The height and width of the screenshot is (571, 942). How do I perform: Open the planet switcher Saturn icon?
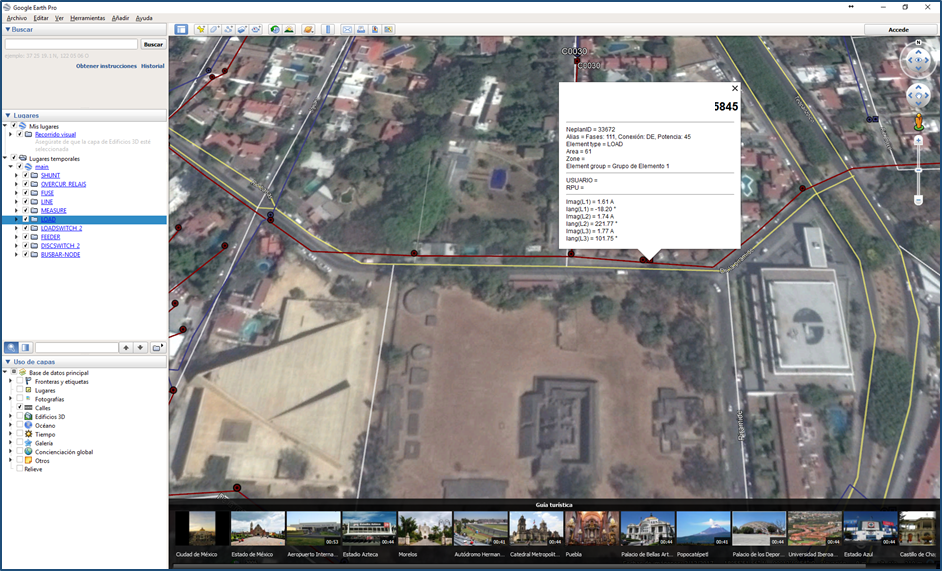coord(308,29)
